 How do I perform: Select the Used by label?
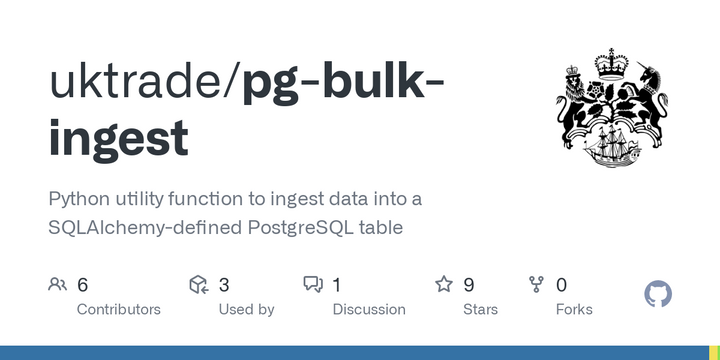[x=246, y=309]
